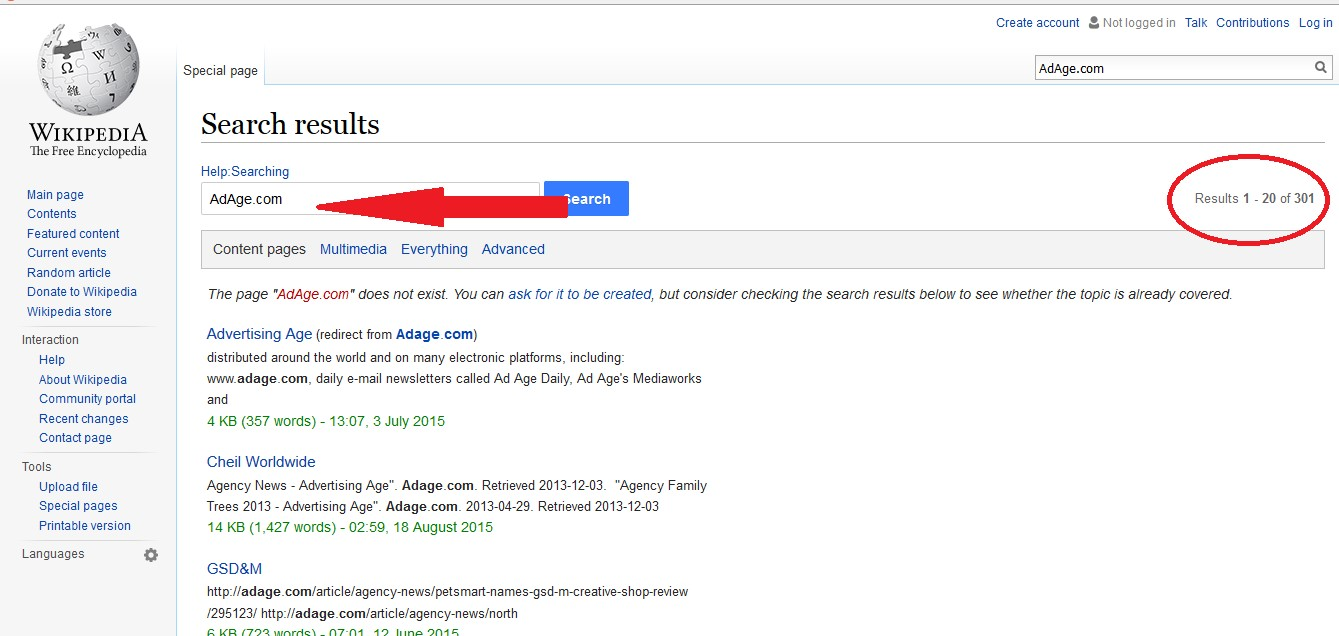Click Printable version link

[x=85, y=526]
